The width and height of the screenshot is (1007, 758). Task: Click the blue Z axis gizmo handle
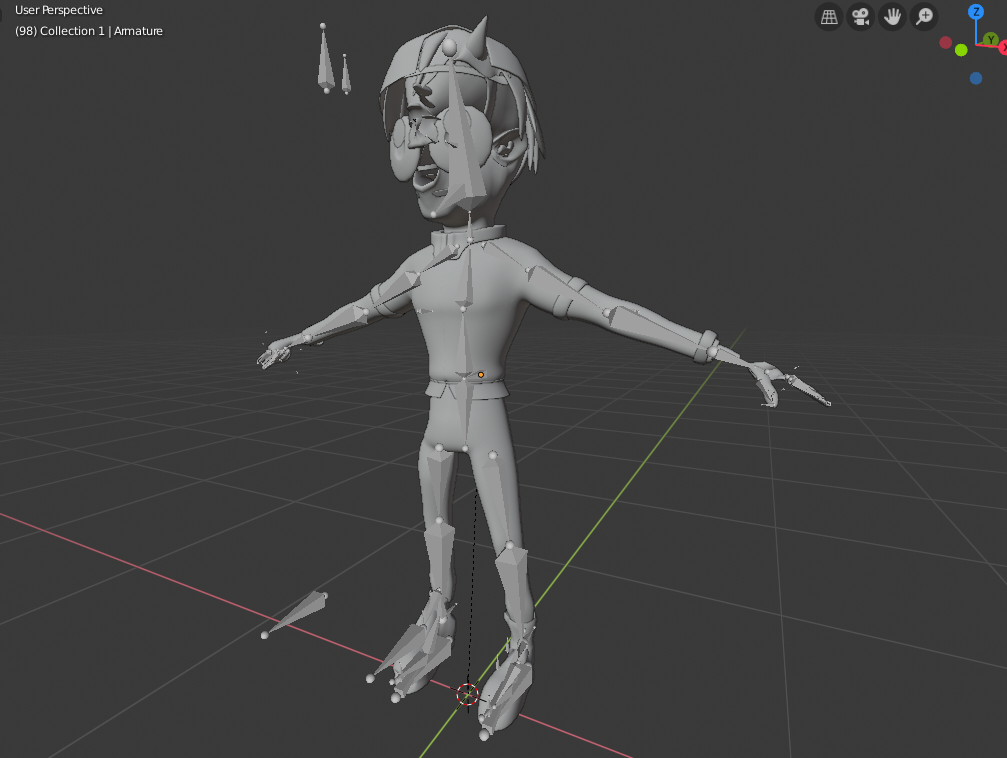coord(976,12)
